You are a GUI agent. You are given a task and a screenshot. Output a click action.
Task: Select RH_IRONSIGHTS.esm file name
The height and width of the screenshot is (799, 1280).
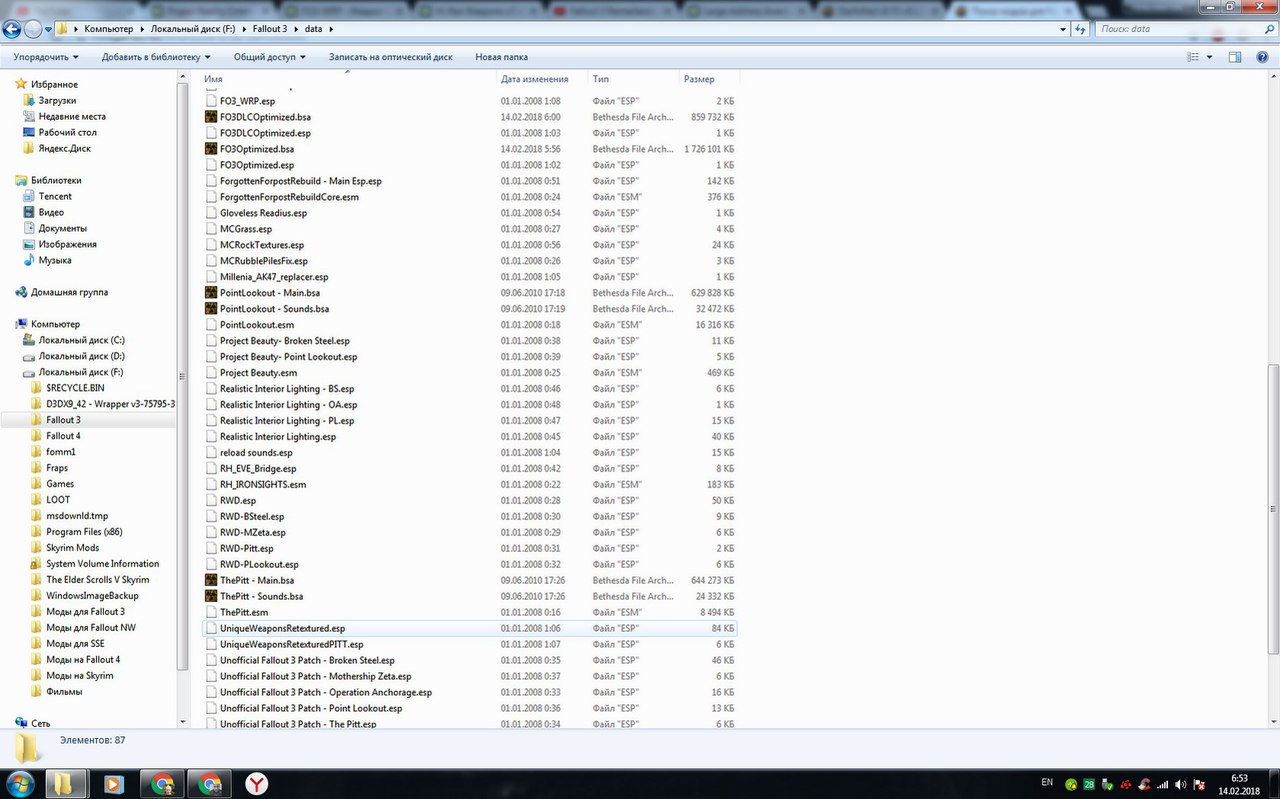(x=262, y=484)
